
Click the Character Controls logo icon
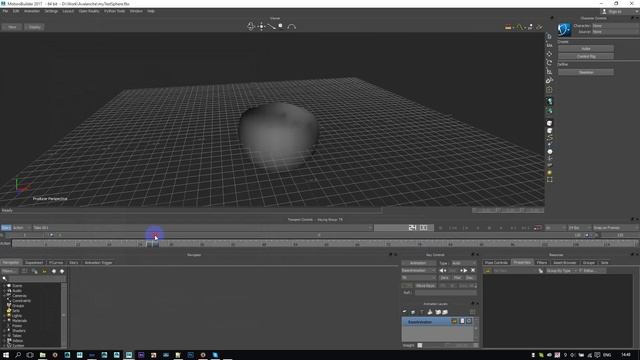pos(564,29)
